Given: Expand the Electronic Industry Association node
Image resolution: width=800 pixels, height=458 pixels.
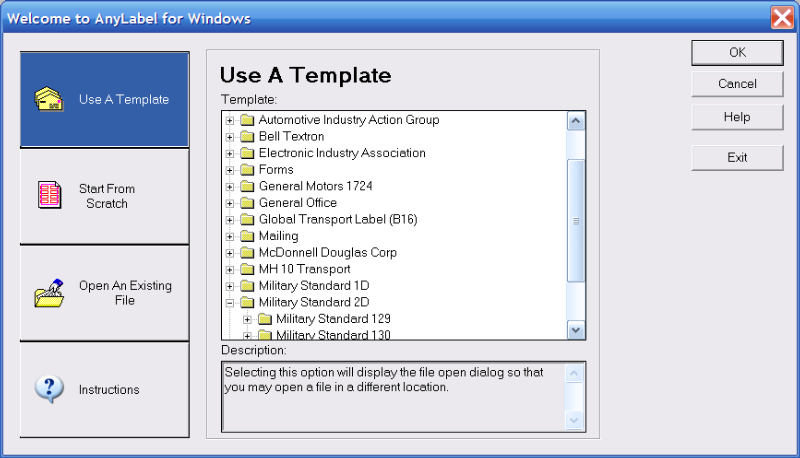Looking at the screenshot, I should point(230,154).
